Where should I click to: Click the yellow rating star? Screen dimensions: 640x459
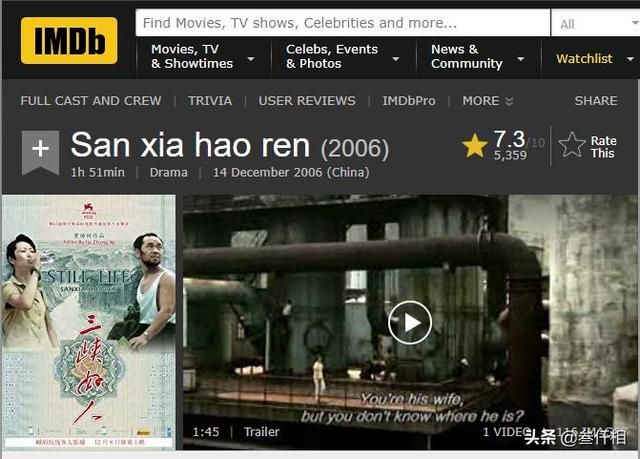click(475, 146)
